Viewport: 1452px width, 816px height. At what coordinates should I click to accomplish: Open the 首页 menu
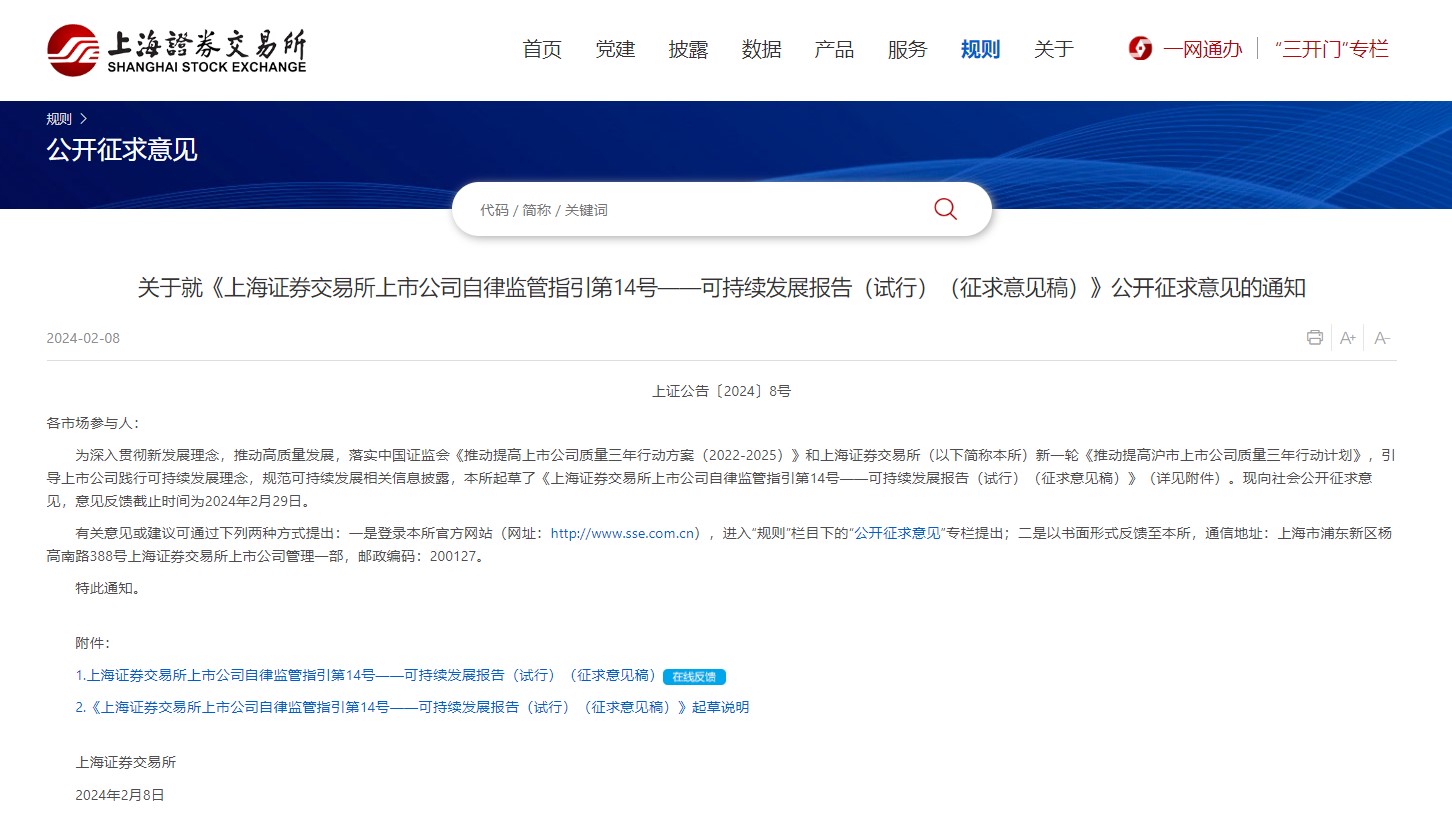[542, 49]
